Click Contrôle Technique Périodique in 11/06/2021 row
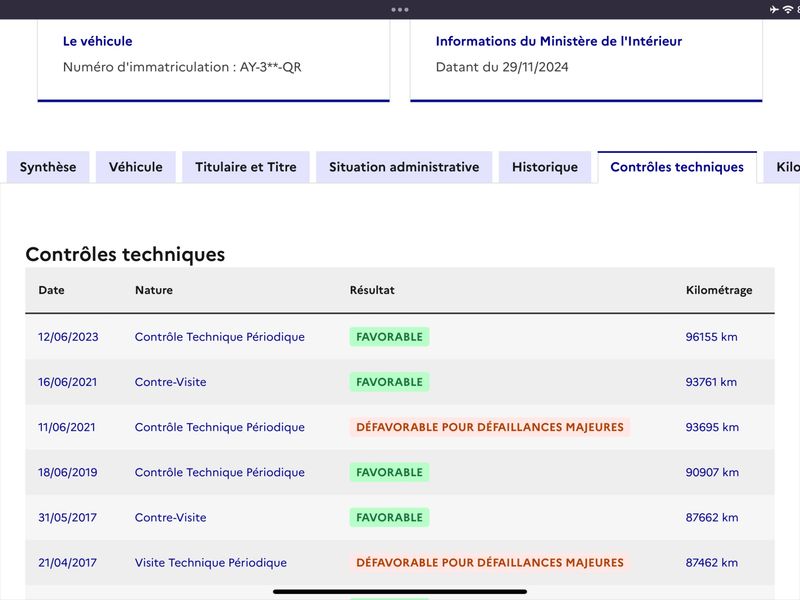The width and height of the screenshot is (800, 600). (219, 427)
